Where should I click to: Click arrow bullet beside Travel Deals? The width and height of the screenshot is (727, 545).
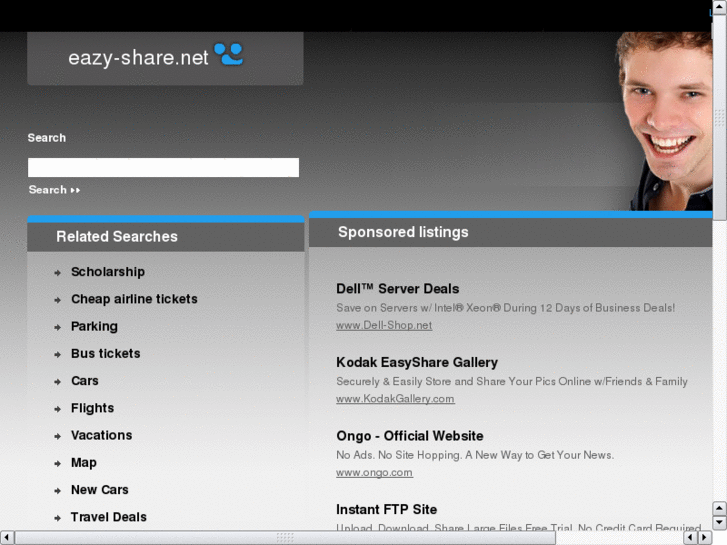57,518
